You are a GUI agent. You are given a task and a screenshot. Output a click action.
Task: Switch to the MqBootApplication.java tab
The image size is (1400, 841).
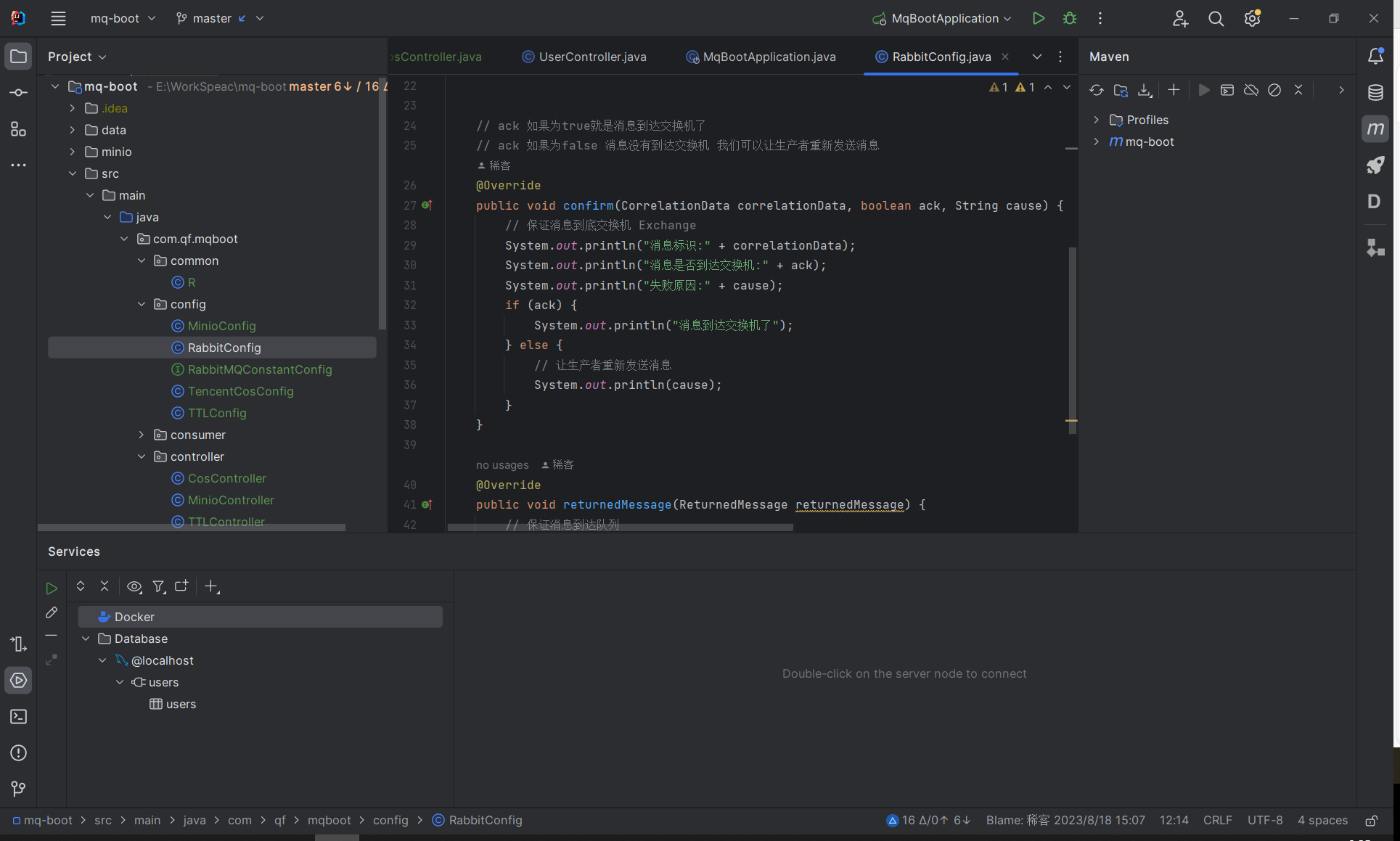(x=761, y=57)
